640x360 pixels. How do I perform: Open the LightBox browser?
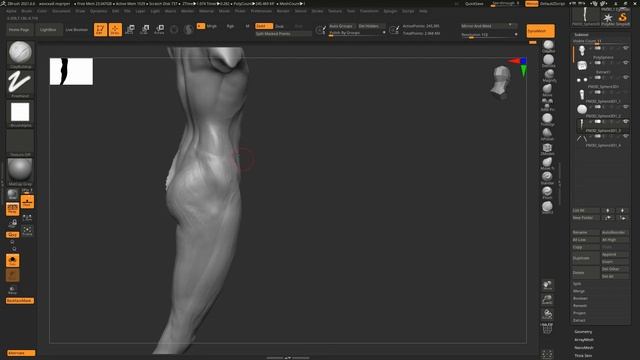coord(48,30)
